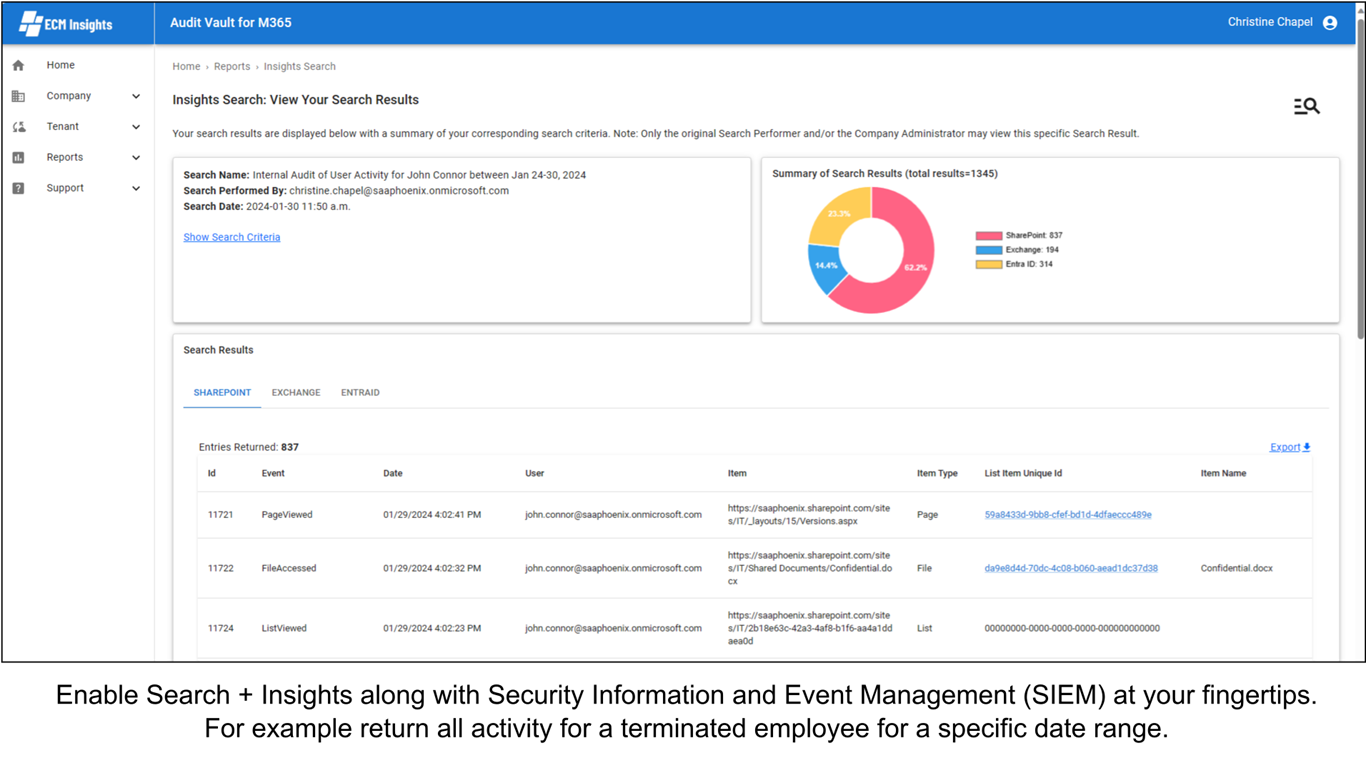
Task: Click date 01/29/2024 4:02:32 PM
Action: 432,568
